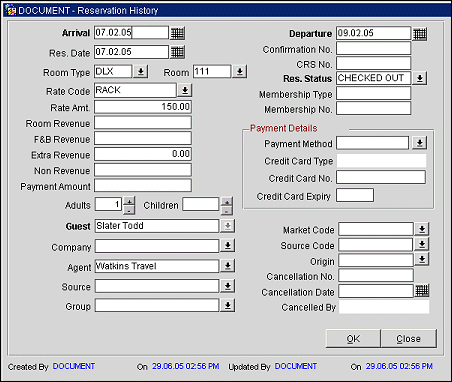The width and height of the screenshot is (452, 382).
Task: Click the Res. Date field
Action: (x=131, y=52)
